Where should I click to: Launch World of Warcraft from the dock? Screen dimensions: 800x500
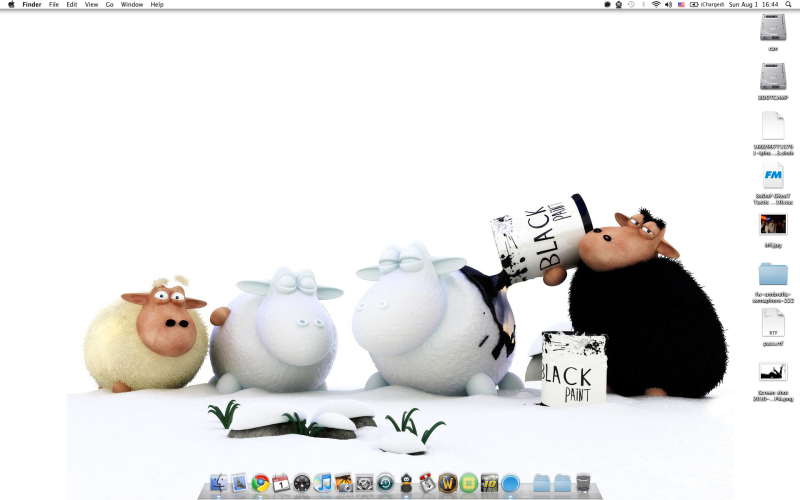(x=447, y=484)
